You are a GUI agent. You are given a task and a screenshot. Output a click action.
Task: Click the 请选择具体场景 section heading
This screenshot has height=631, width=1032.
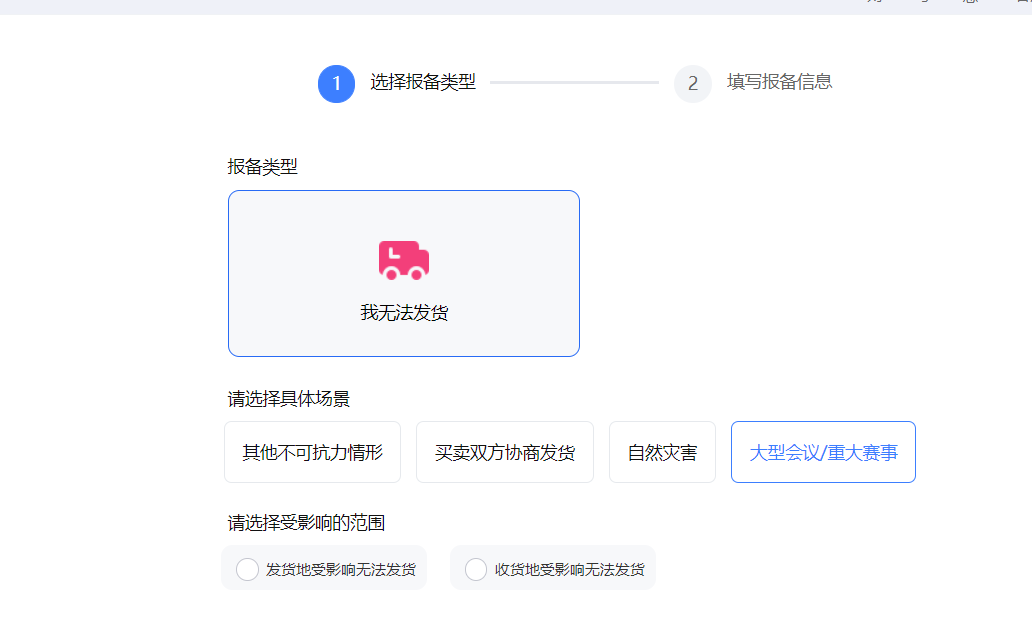[289, 399]
